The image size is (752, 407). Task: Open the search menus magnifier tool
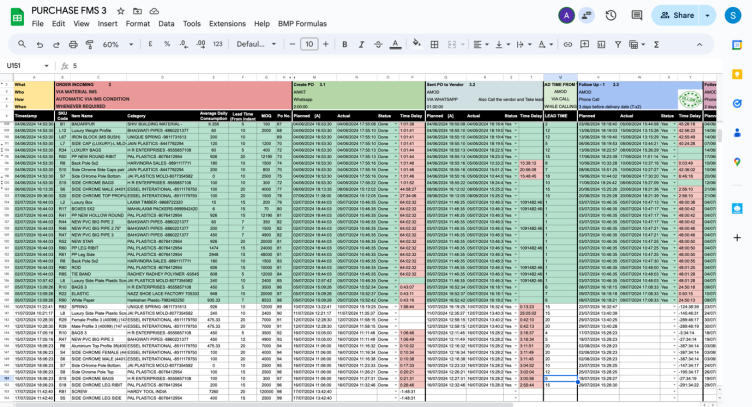click(22, 44)
